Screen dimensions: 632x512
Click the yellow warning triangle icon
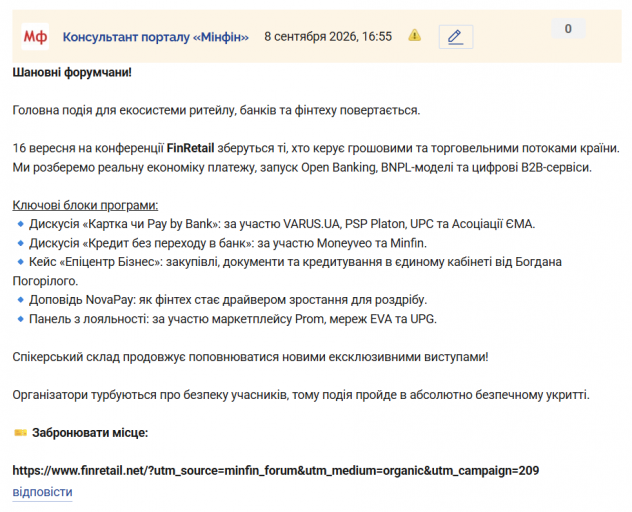[x=414, y=35]
